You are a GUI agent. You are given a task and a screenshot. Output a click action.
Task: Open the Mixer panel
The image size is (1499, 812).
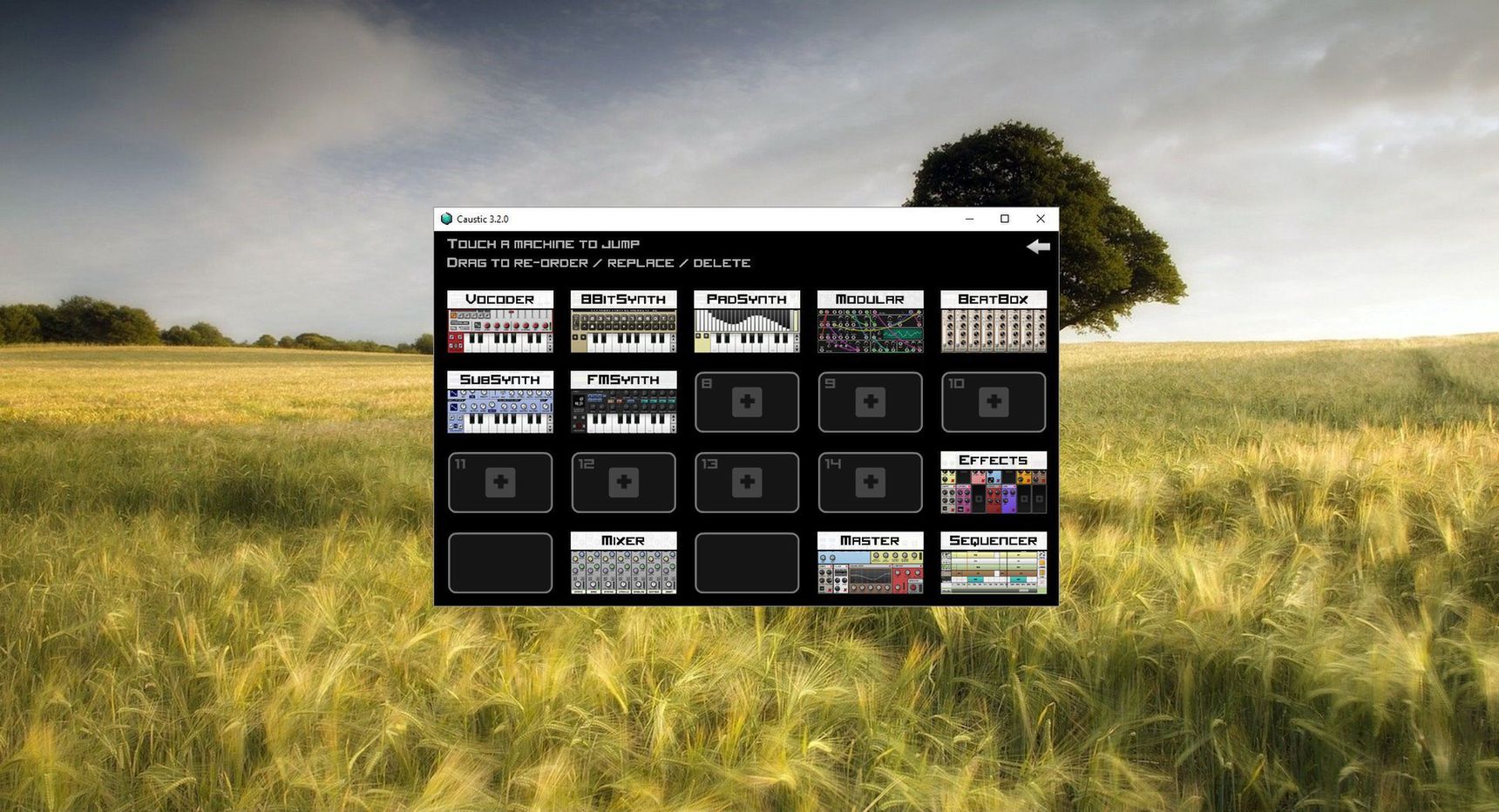pos(623,563)
